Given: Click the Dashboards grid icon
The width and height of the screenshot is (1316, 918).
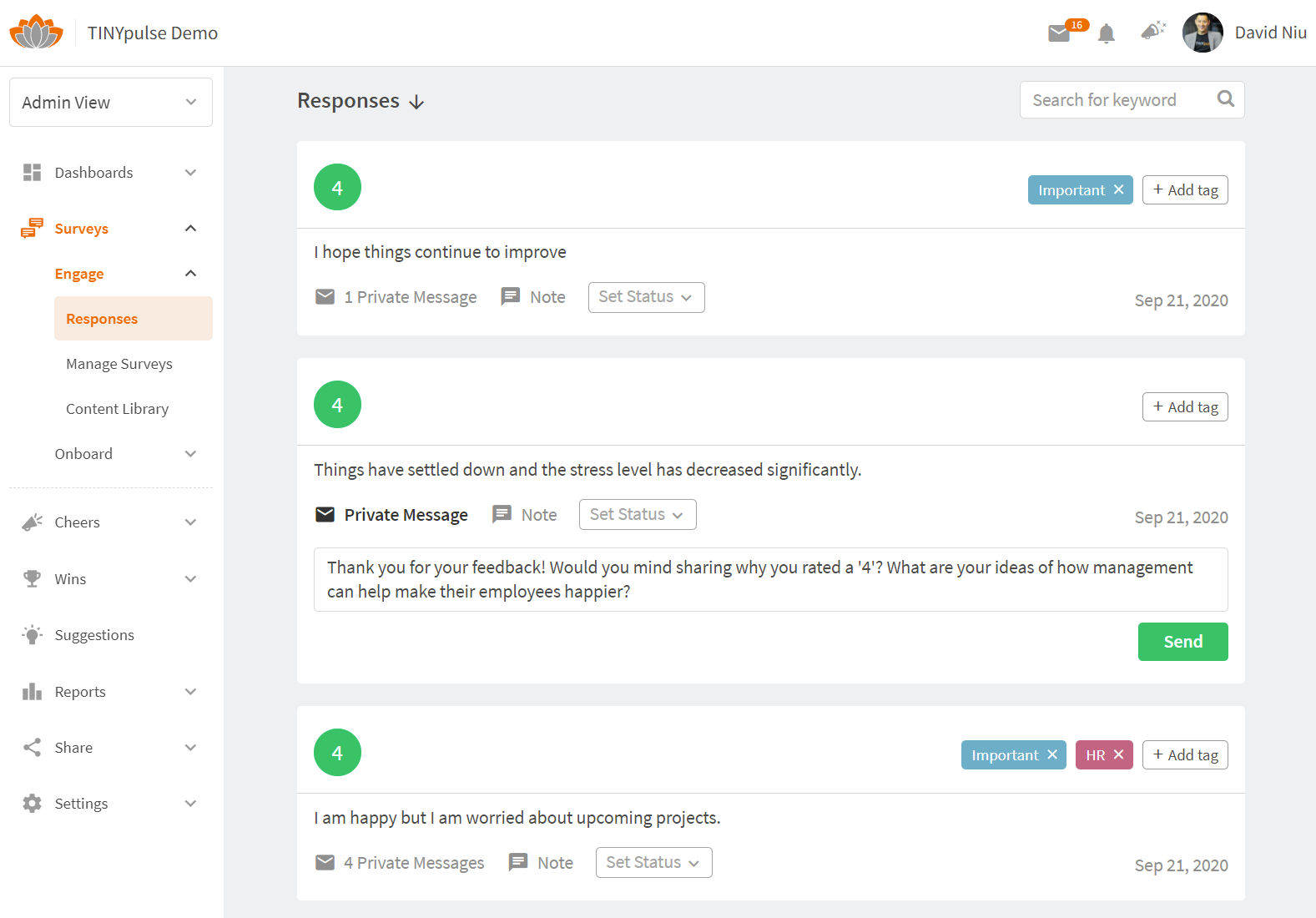Looking at the screenshot, I should [32, 172].
